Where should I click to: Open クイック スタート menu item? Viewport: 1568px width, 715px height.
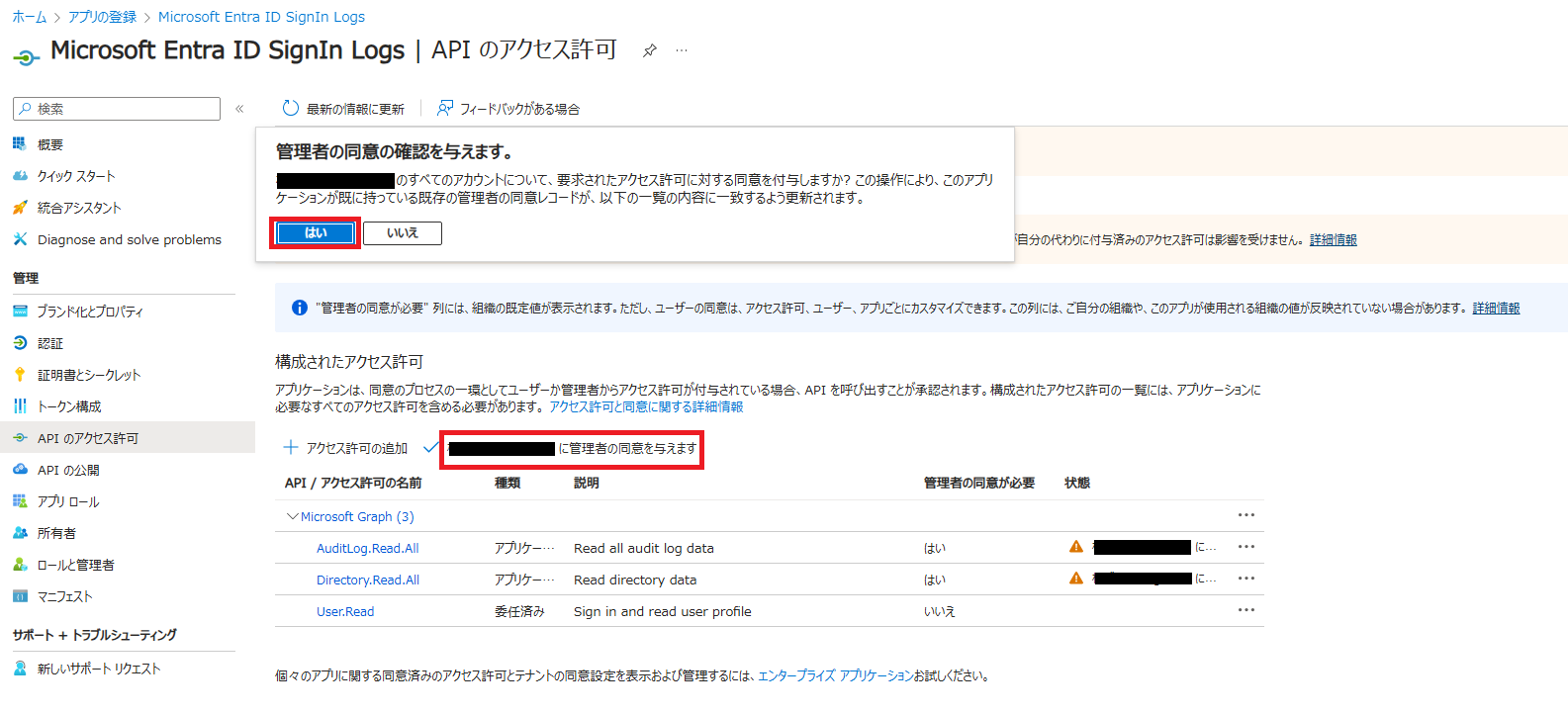coord(76,176)
